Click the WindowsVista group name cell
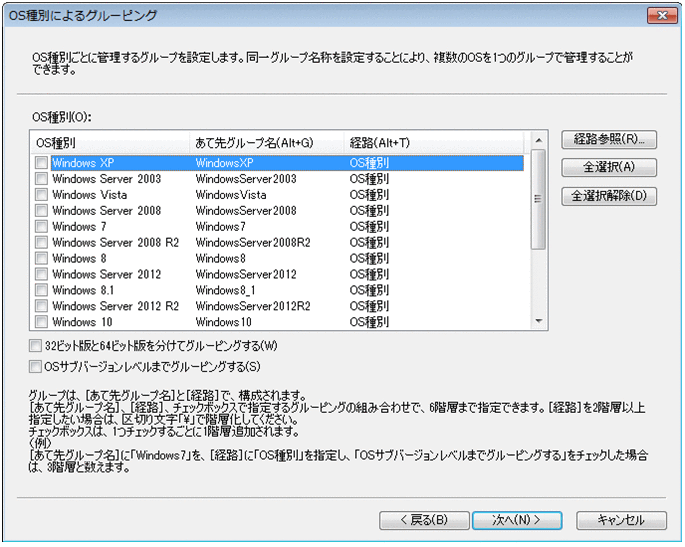685x547 pixels. click(x=231, y=195)
